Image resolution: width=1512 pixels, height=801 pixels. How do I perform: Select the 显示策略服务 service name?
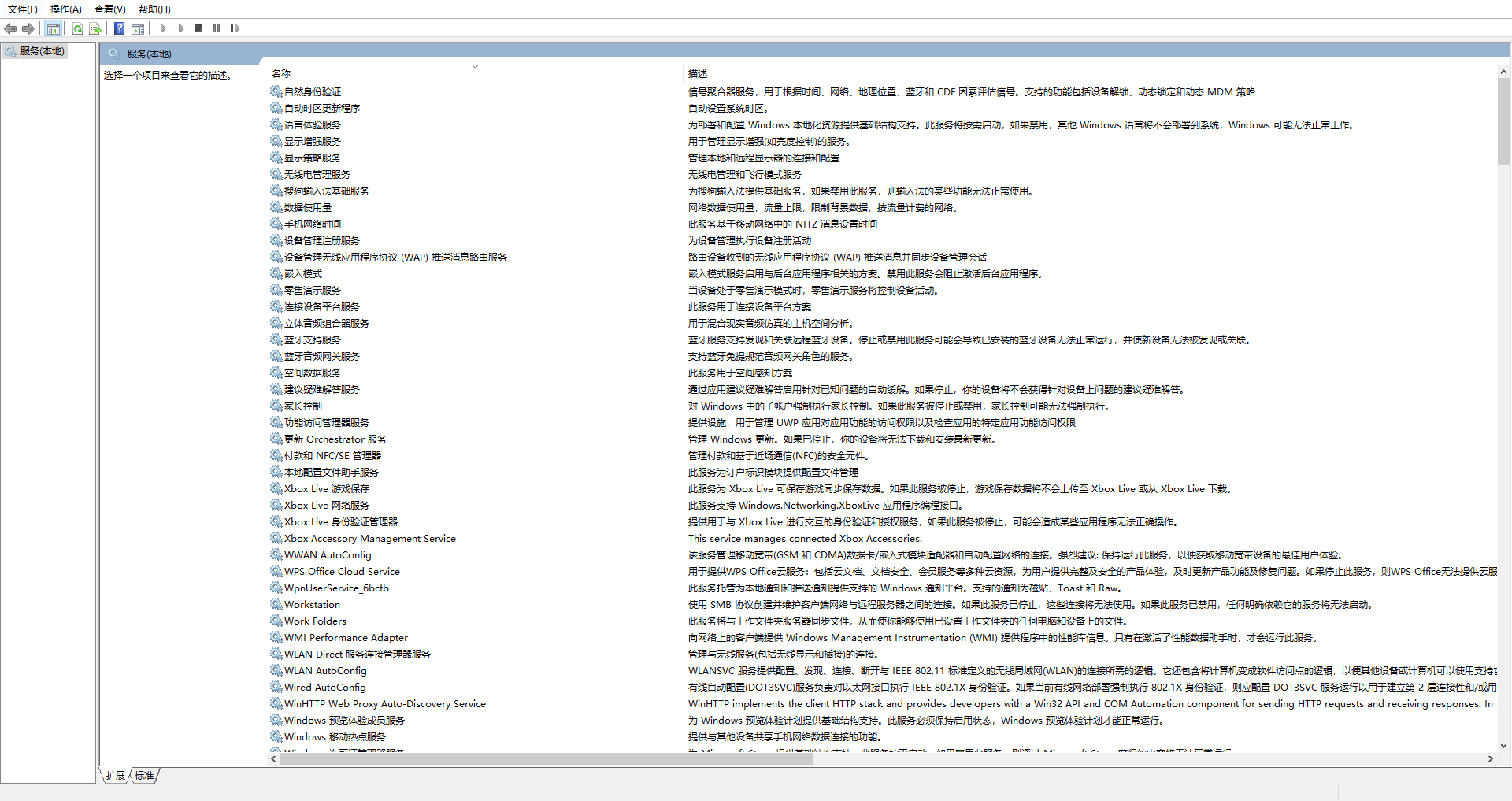tap(313, 158)
